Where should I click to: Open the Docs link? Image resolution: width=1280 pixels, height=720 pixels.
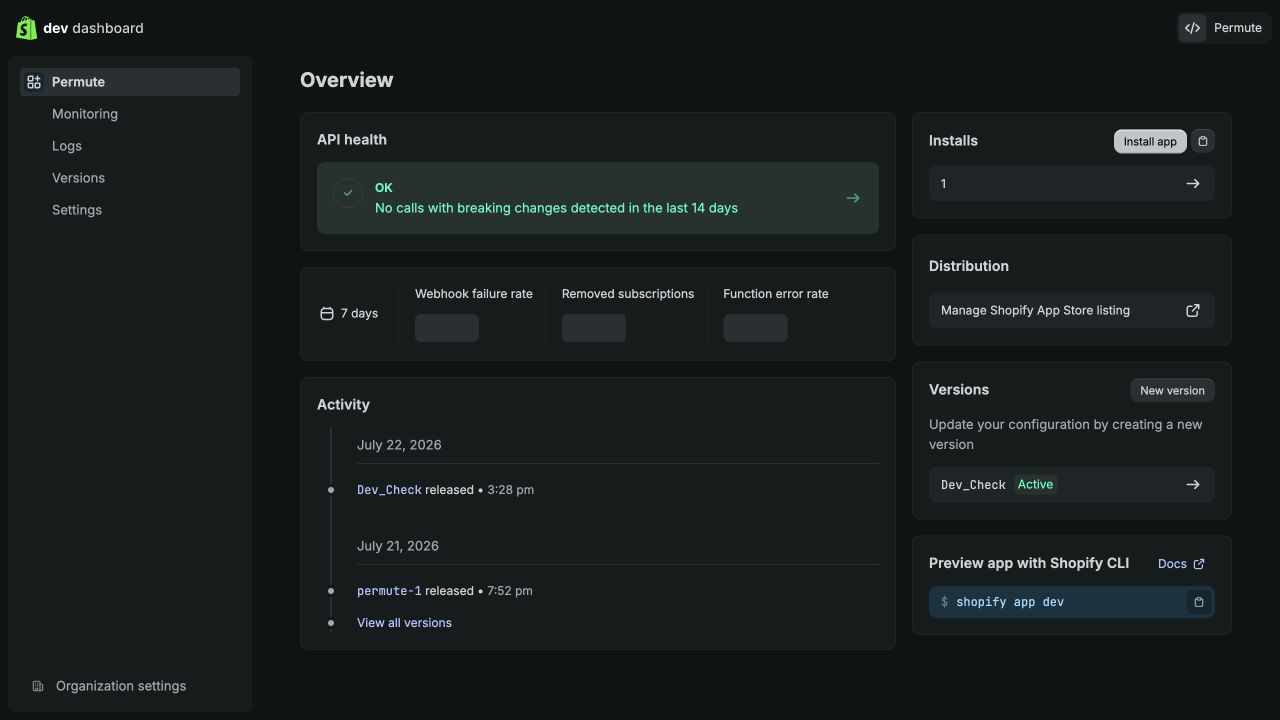tap(1181, 564)
